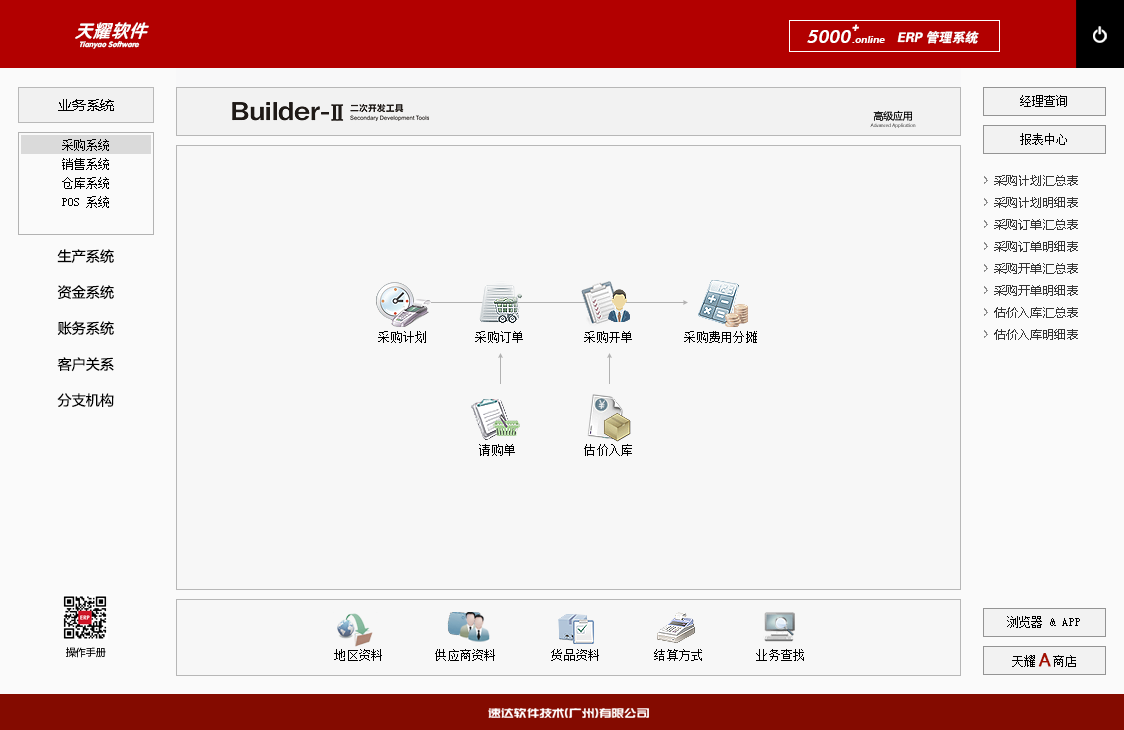Click the 货品资料 icon
The image size is (1124, 730).
click(575, 628)
